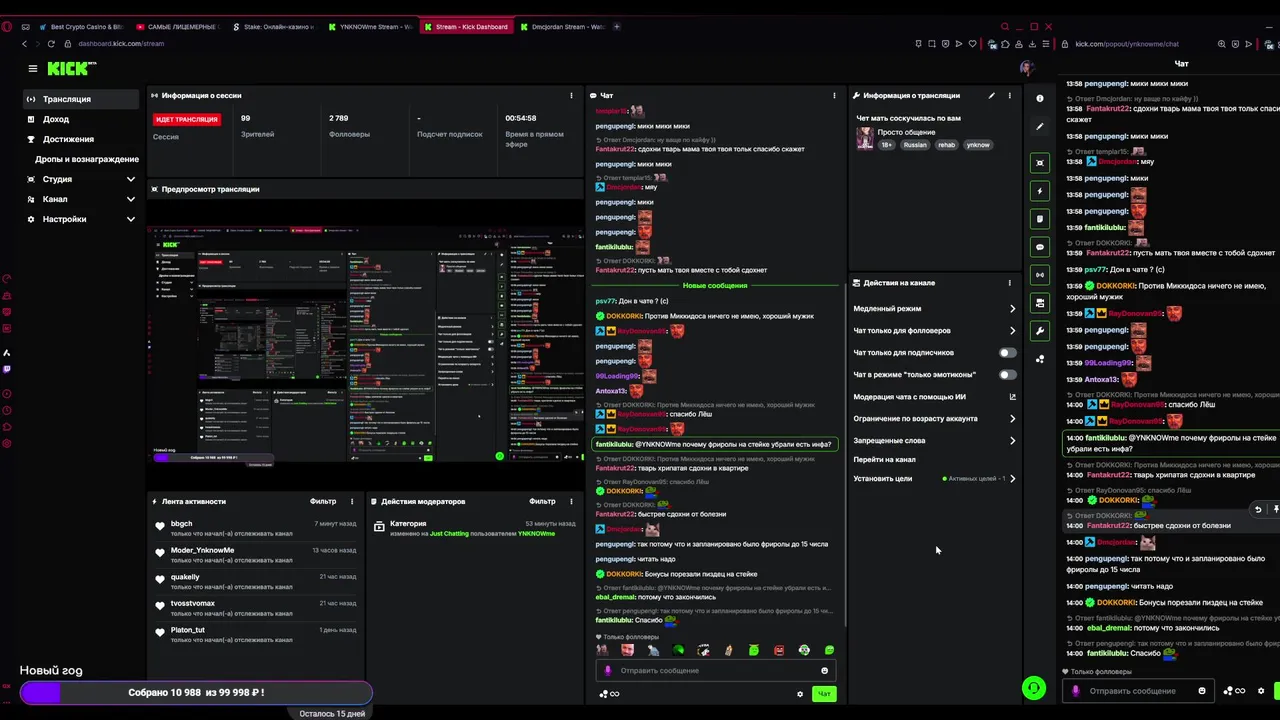Image resolution: width=1280 pixels, height=720 pixels.
Task: Select Дропы и вознаграждения in sidebar
Action: pos(87,159)
